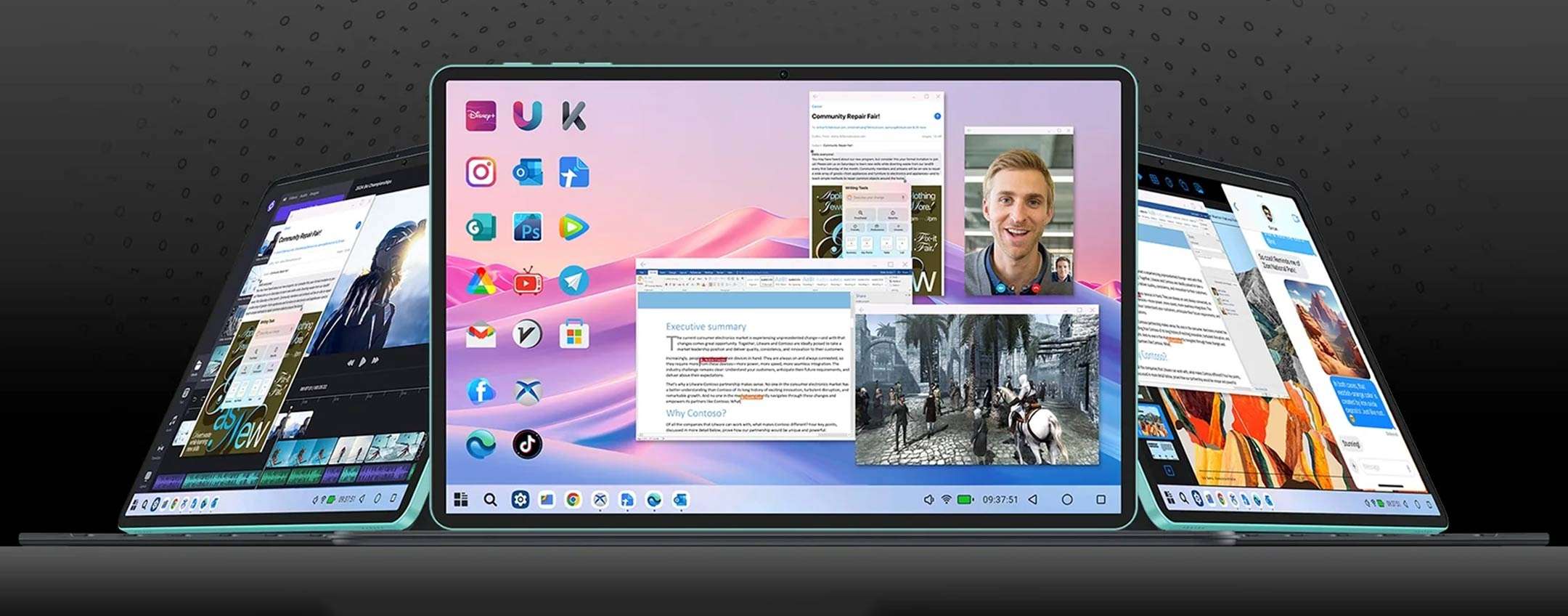Switch to Xbox in the center tablet taskbar

pos(600,500)
